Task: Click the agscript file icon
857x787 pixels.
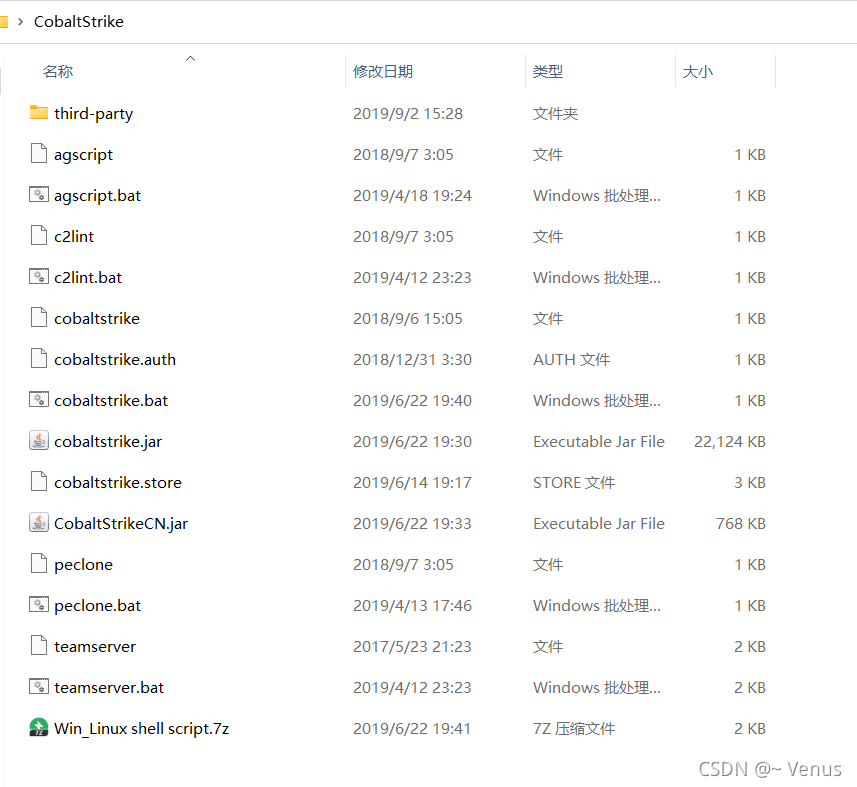Action: click(38, 154)
